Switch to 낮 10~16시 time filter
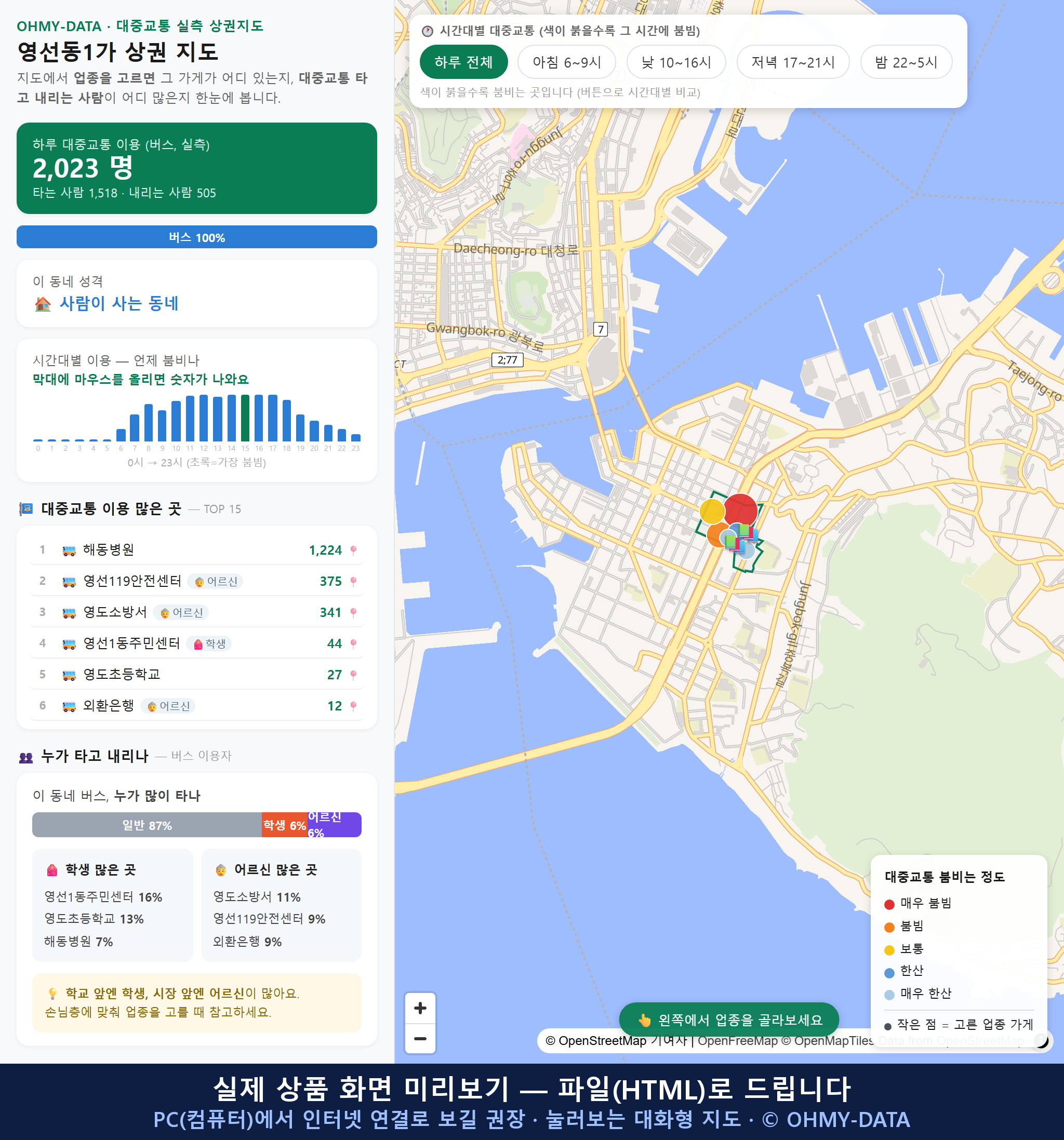This screenshot has width=1064, height=1140. pos(676,62)
